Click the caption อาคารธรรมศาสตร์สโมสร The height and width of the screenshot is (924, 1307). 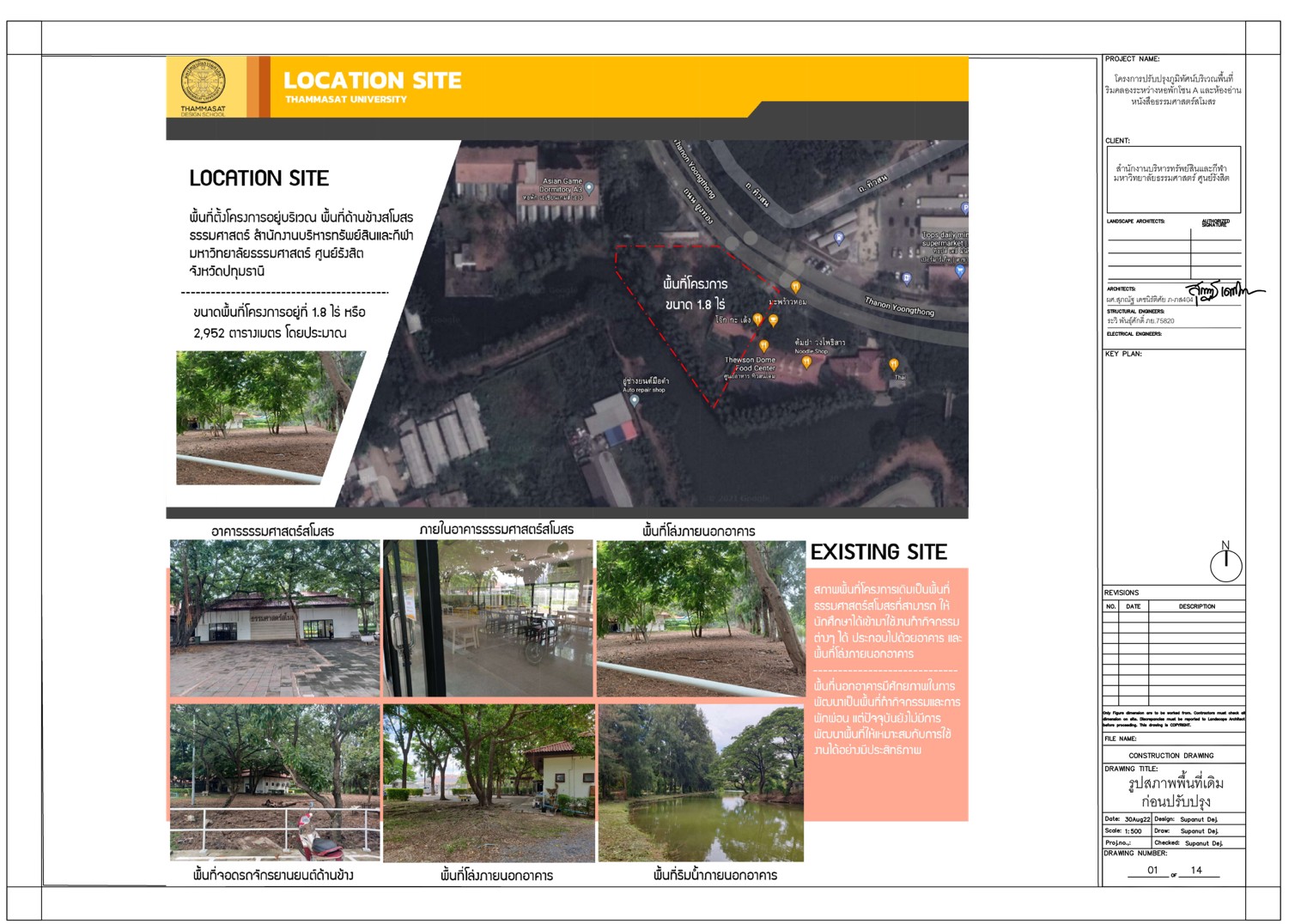pyautogui.click(x=273, y=531)
